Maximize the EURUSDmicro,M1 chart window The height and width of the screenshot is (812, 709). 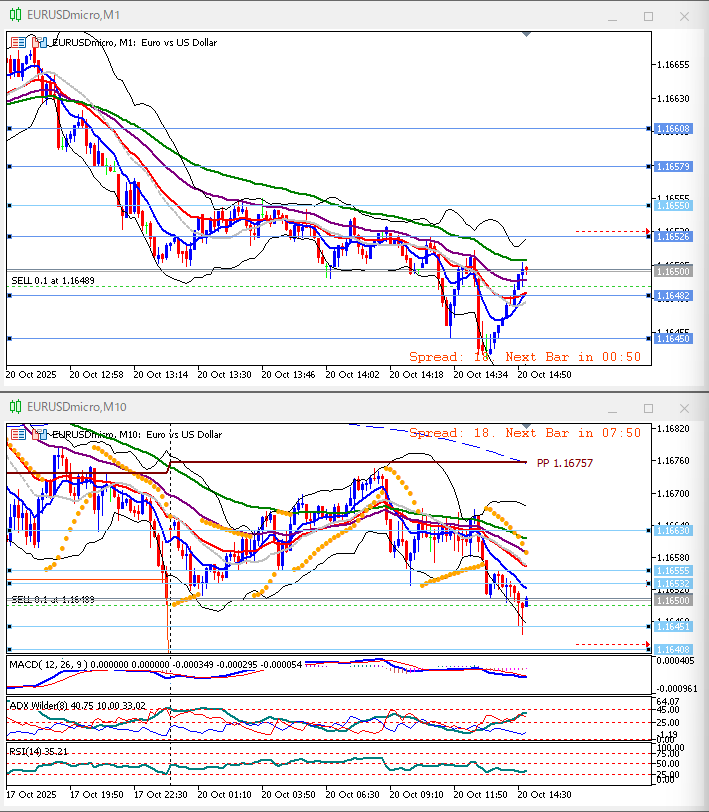(648, 16)
